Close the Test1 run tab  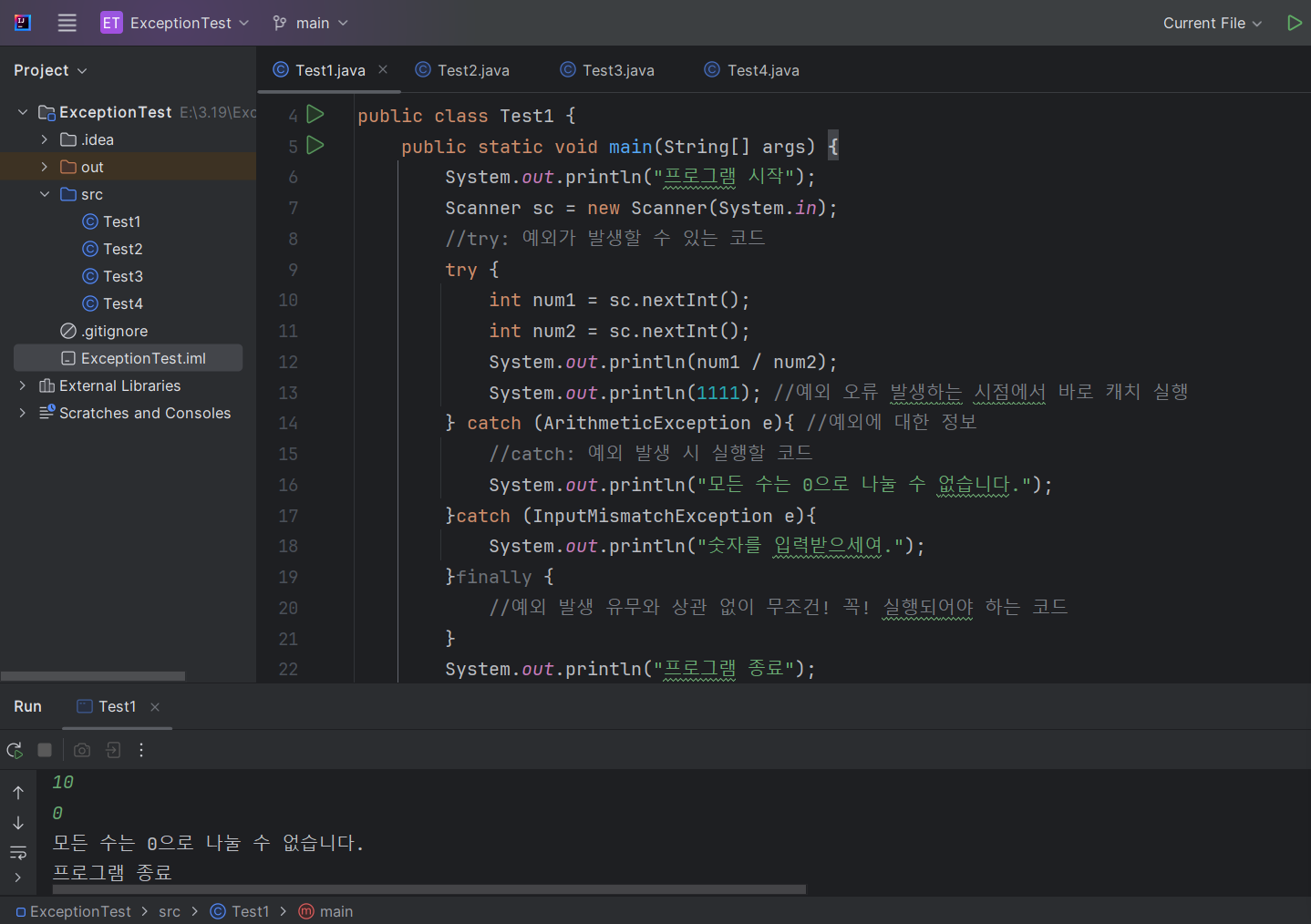click(155, 707)
